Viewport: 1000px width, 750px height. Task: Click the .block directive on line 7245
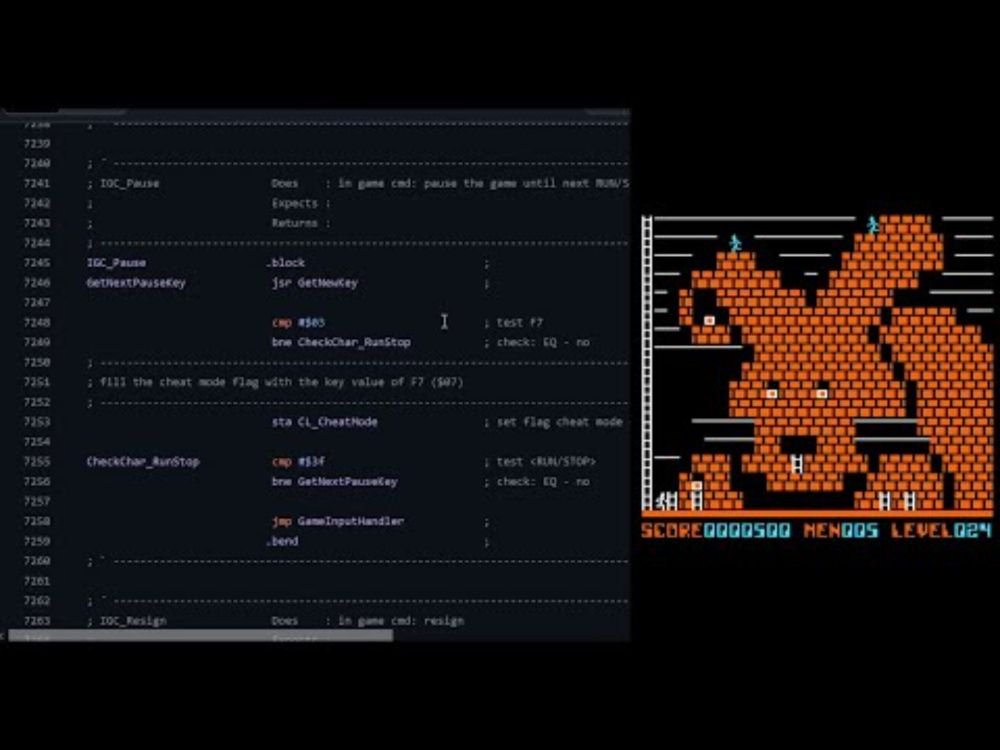tap(285, 263)
